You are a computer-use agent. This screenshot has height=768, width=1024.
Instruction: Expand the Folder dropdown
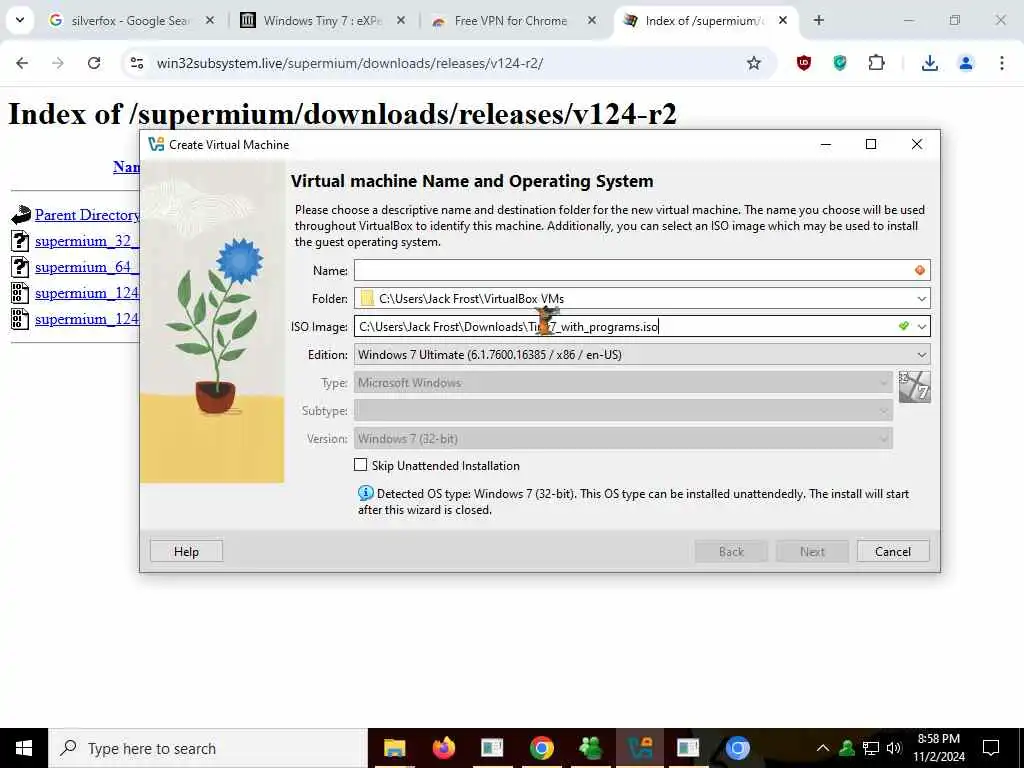921,298
